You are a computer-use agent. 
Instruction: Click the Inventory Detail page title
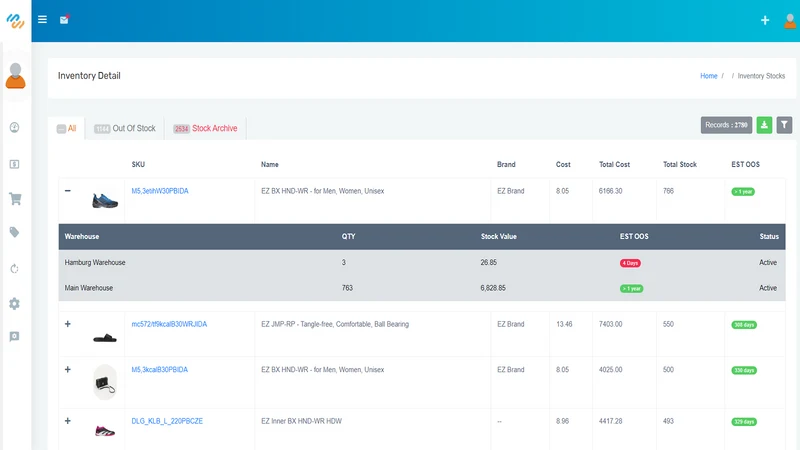point(89,76)
